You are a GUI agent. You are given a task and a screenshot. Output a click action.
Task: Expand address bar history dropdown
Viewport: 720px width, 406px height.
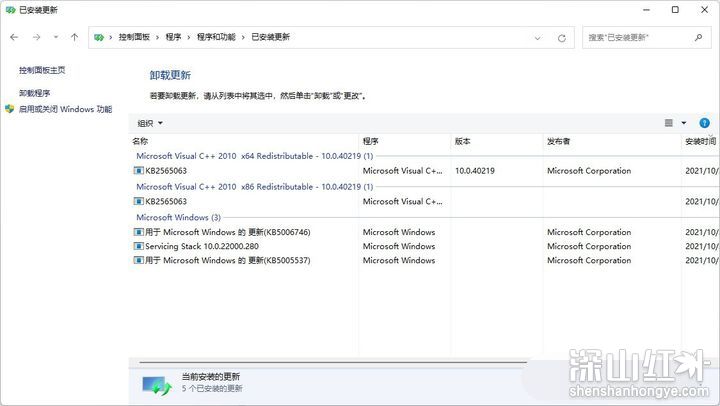click(538, 38)
